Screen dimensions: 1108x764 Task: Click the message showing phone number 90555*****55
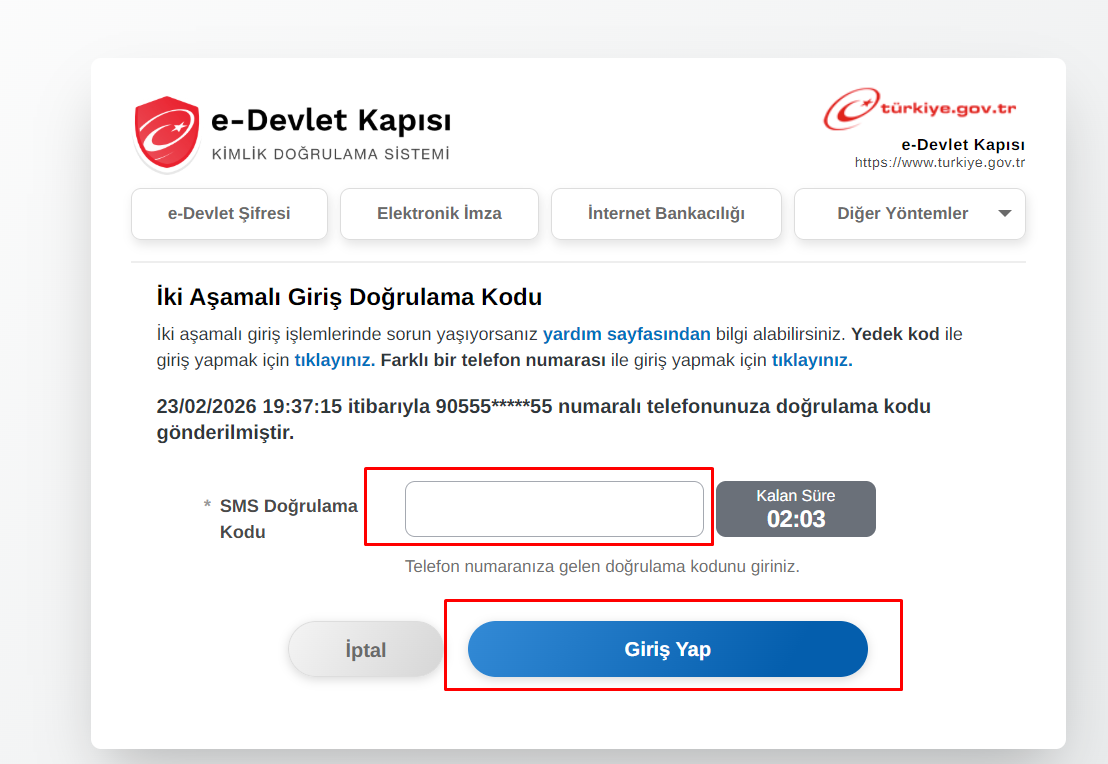543,419
